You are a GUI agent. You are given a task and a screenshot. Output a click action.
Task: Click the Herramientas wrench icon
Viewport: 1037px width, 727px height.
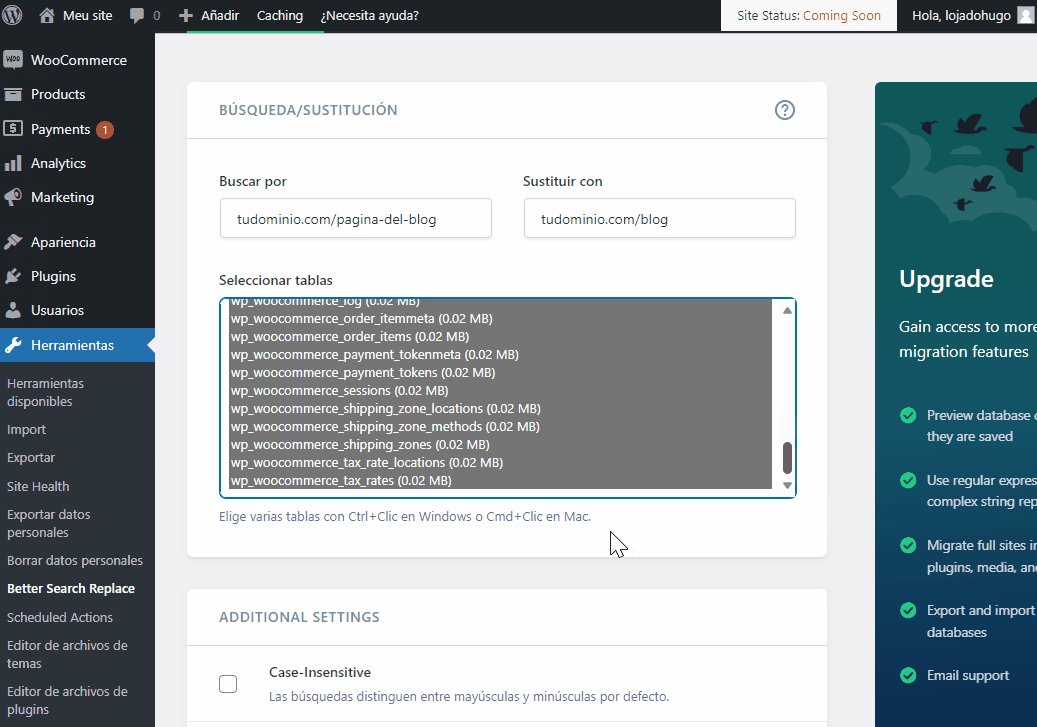[x=13, y=345]
